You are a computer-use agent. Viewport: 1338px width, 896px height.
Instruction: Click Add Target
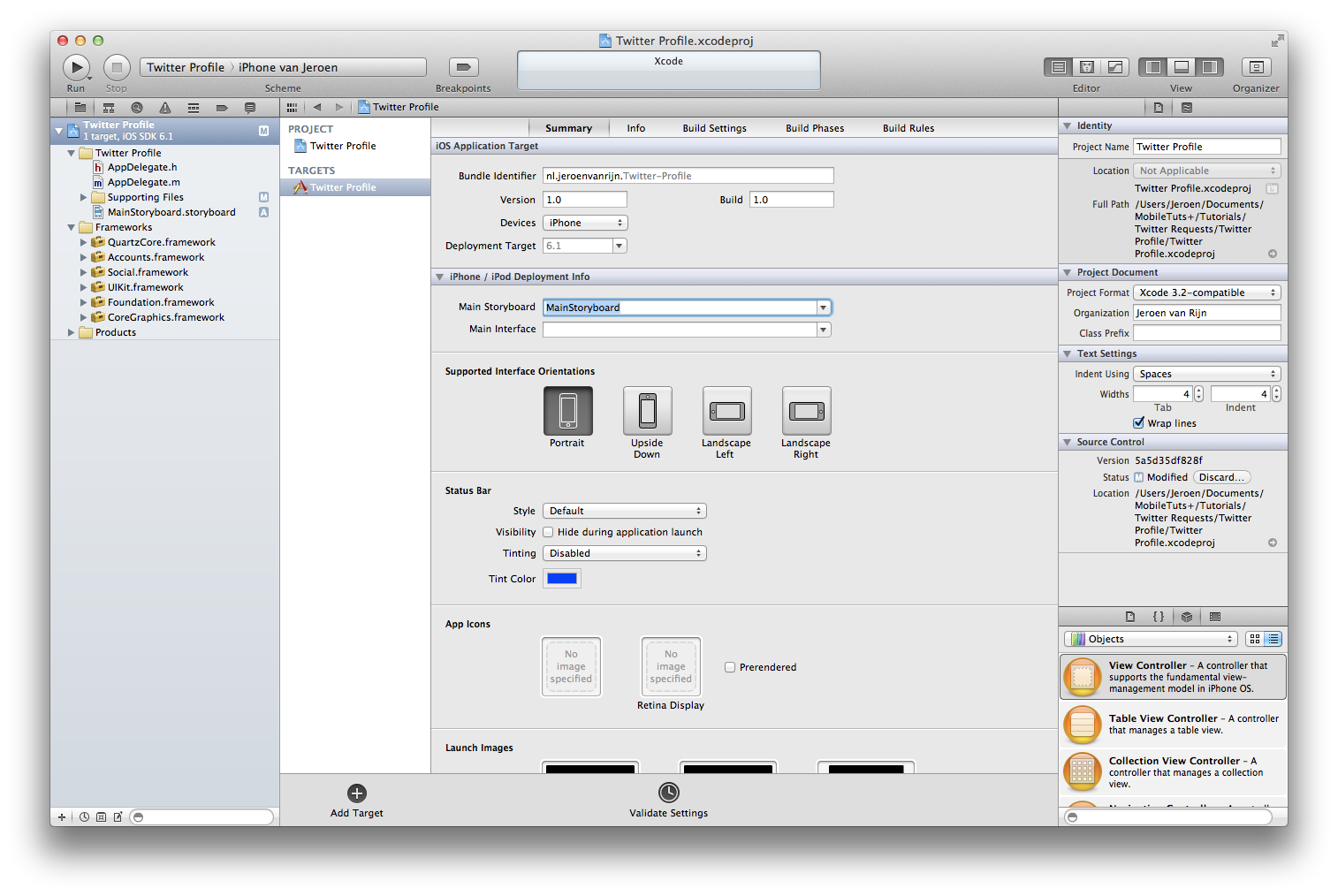point(357,801)
